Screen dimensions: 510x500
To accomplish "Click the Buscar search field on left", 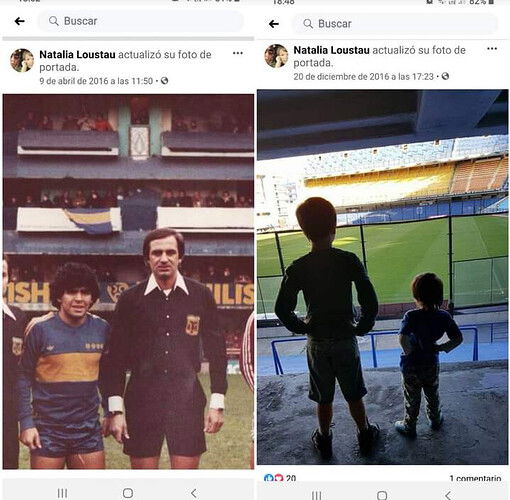I will tap(140, 21).
